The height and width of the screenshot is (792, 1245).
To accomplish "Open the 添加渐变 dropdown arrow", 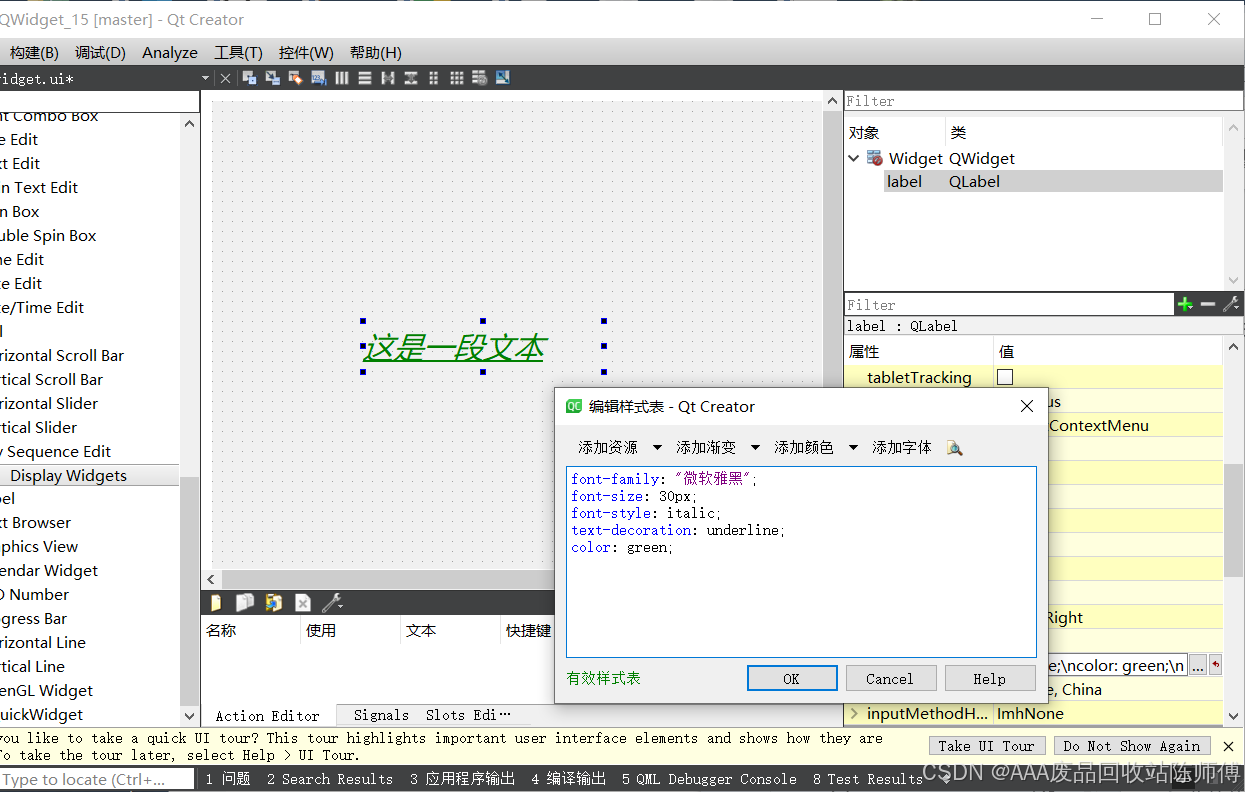I will [755, 447].
